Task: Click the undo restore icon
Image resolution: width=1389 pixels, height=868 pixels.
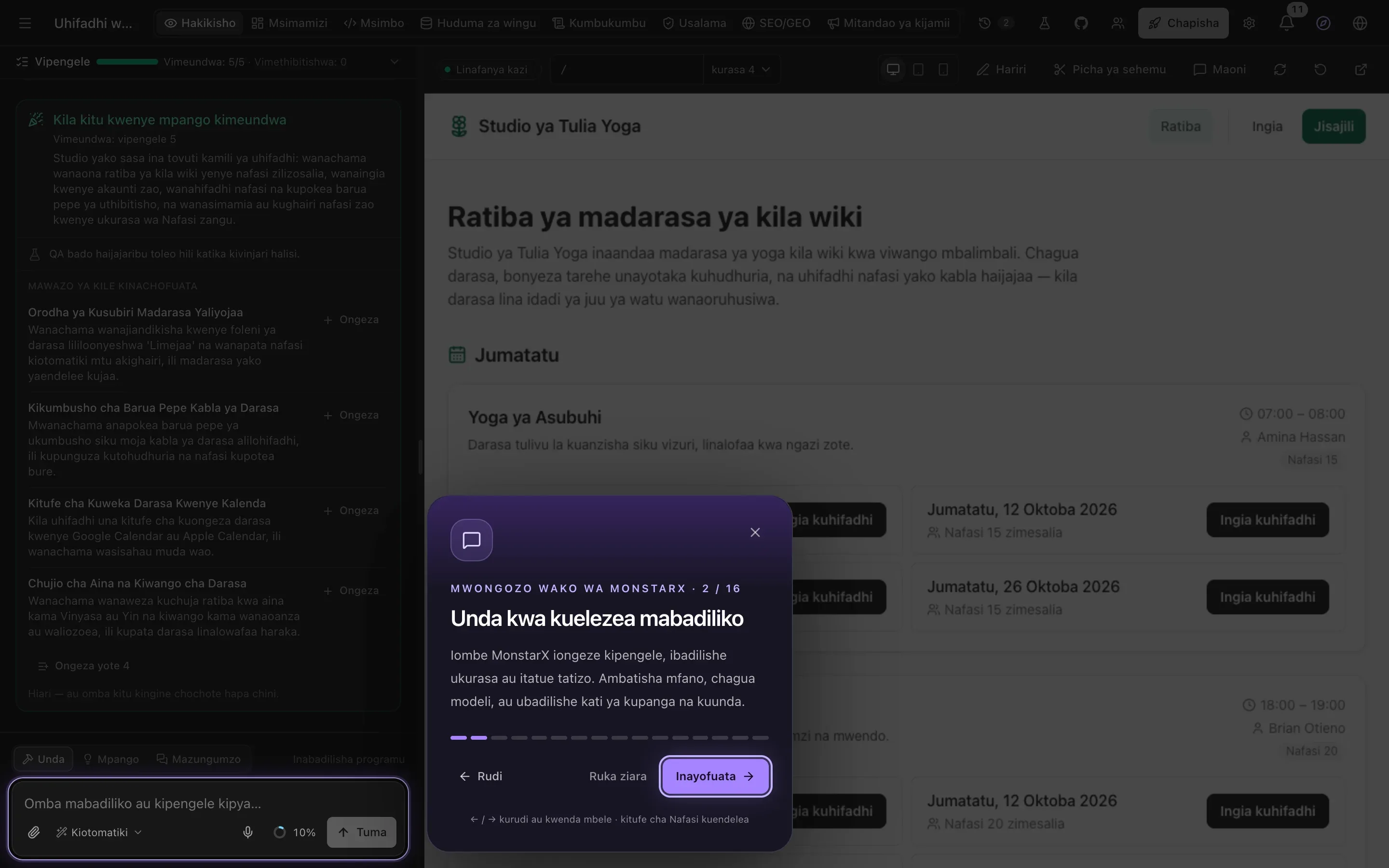Action: [x=1320, y=69]
